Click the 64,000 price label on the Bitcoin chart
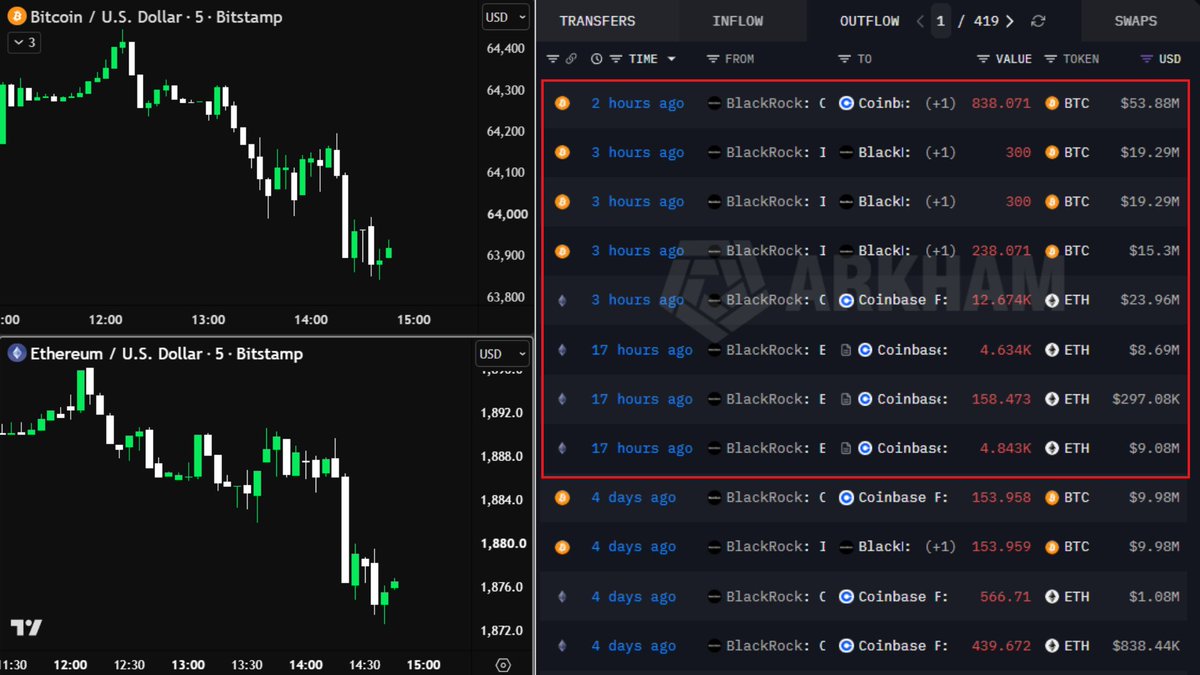Viewport: 1200px width, 675px height. 507,214
